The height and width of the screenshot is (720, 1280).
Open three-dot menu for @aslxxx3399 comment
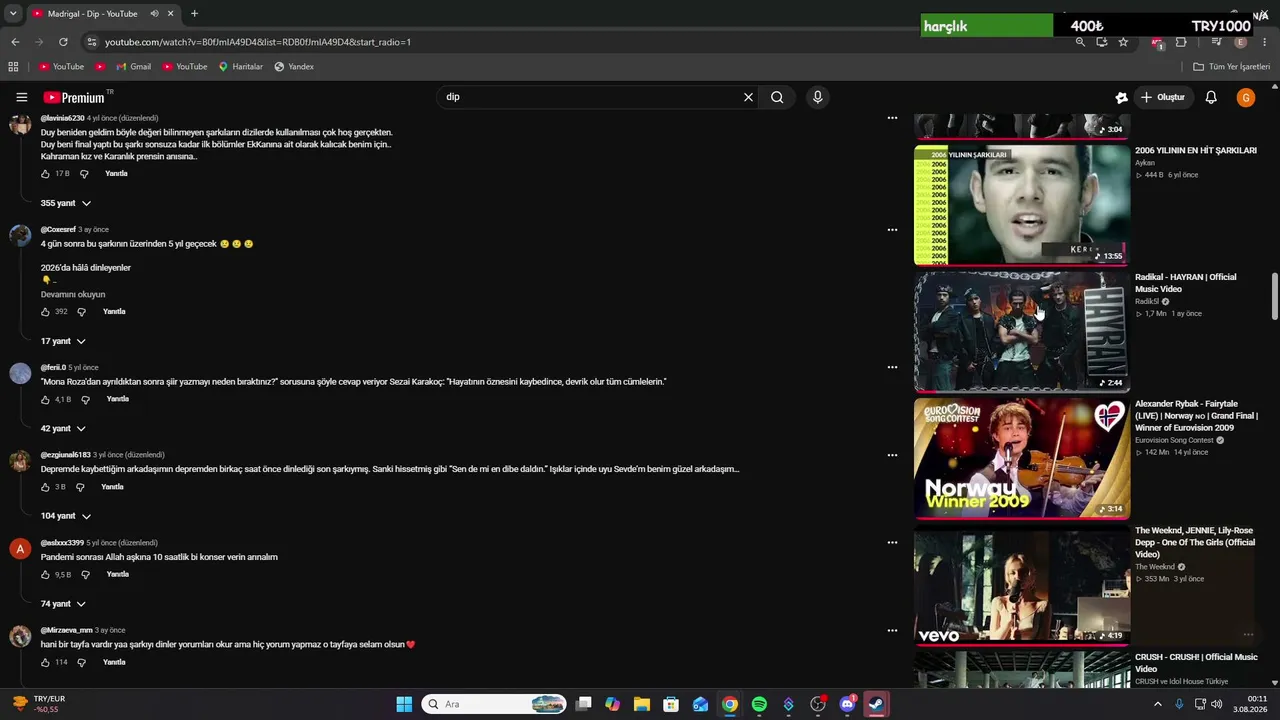pos(892,543)
